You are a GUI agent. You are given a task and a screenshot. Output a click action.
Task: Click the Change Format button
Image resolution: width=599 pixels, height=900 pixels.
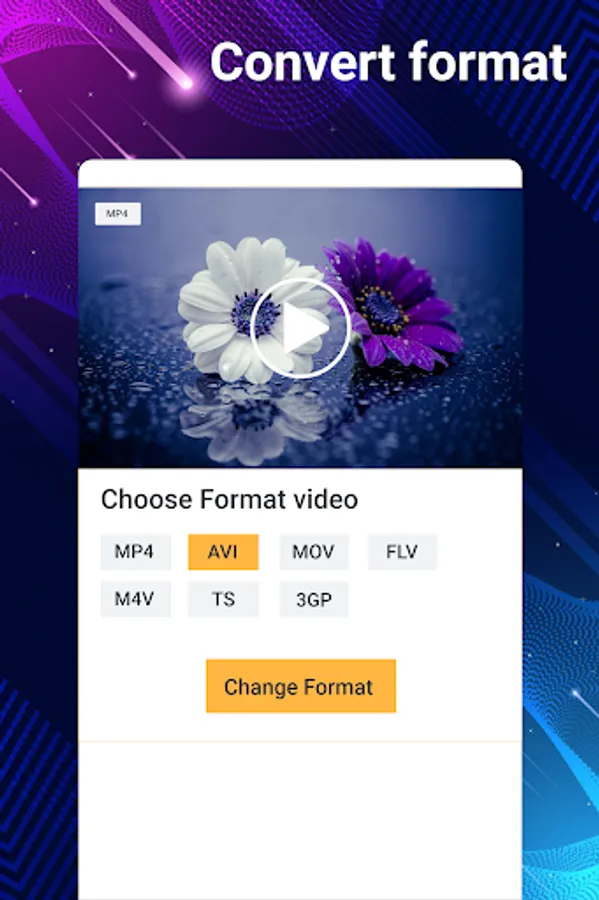[301, 686]
